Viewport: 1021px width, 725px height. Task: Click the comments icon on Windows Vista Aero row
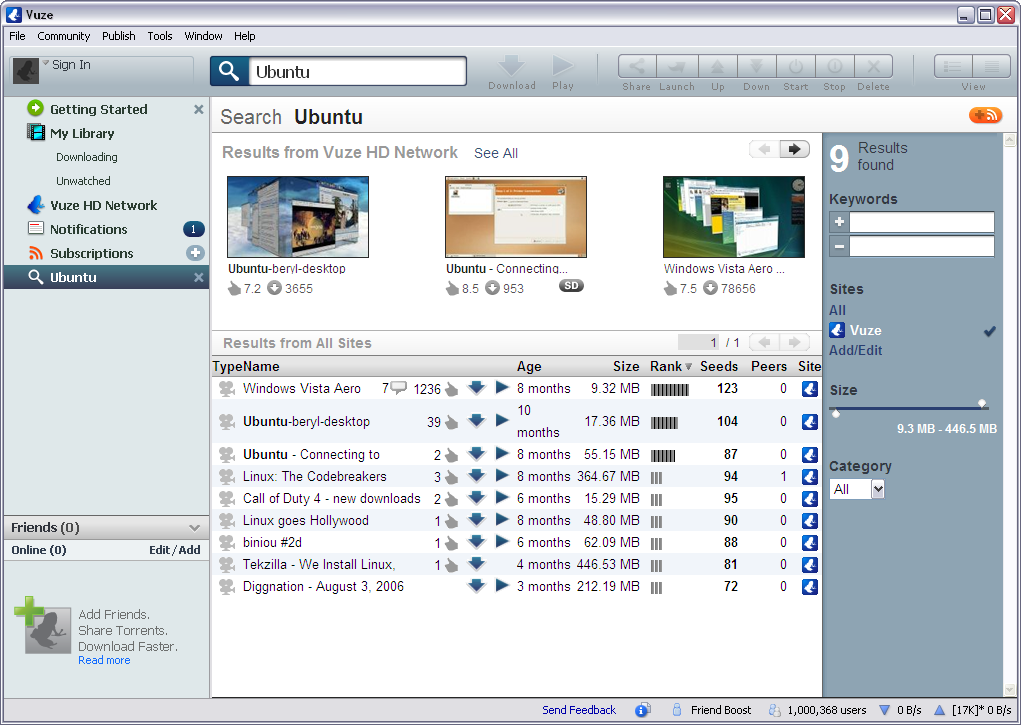tap(399, 388)
